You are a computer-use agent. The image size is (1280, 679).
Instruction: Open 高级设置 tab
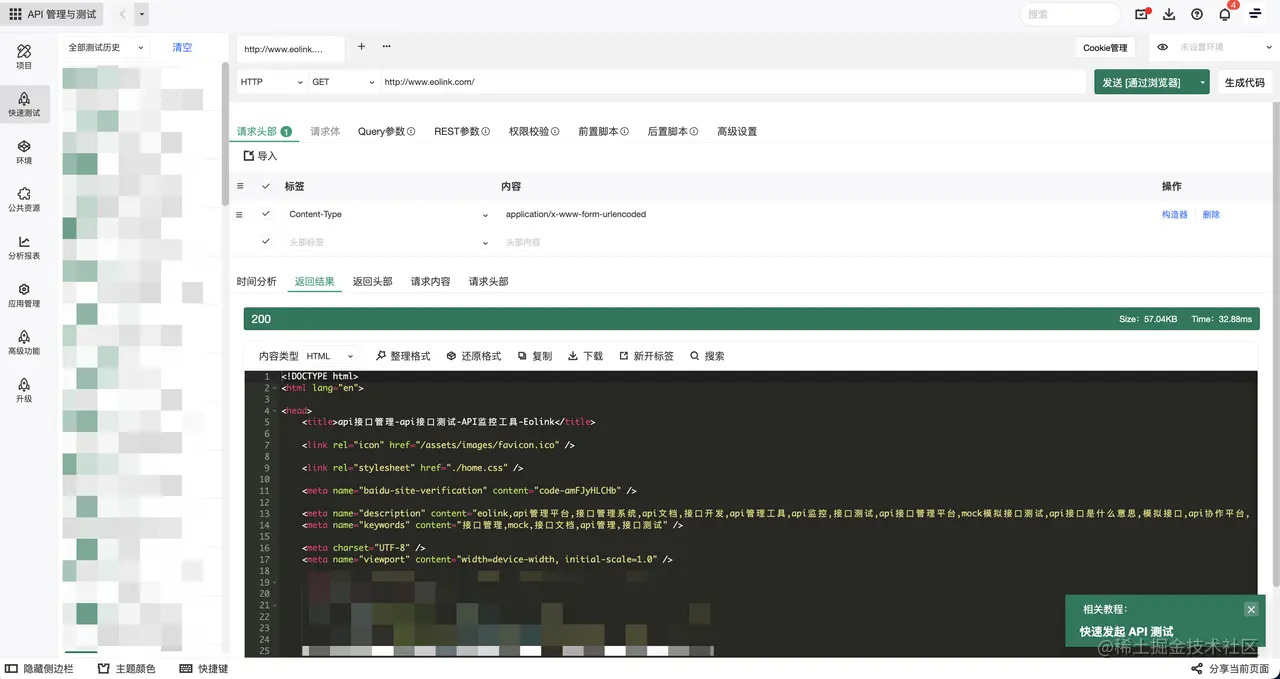click(x=737, y=131)
